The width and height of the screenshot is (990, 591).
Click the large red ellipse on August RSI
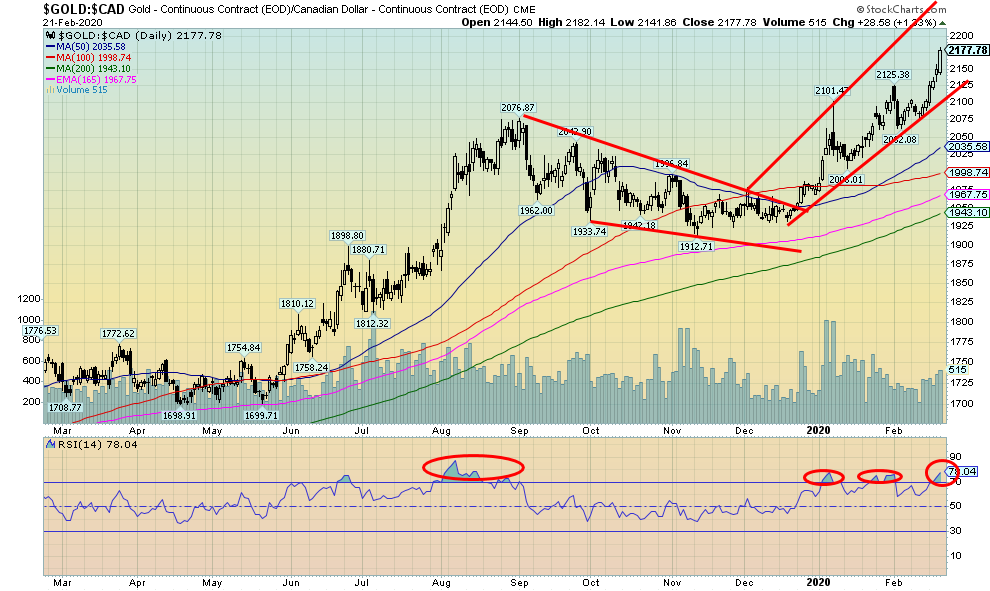472,467
